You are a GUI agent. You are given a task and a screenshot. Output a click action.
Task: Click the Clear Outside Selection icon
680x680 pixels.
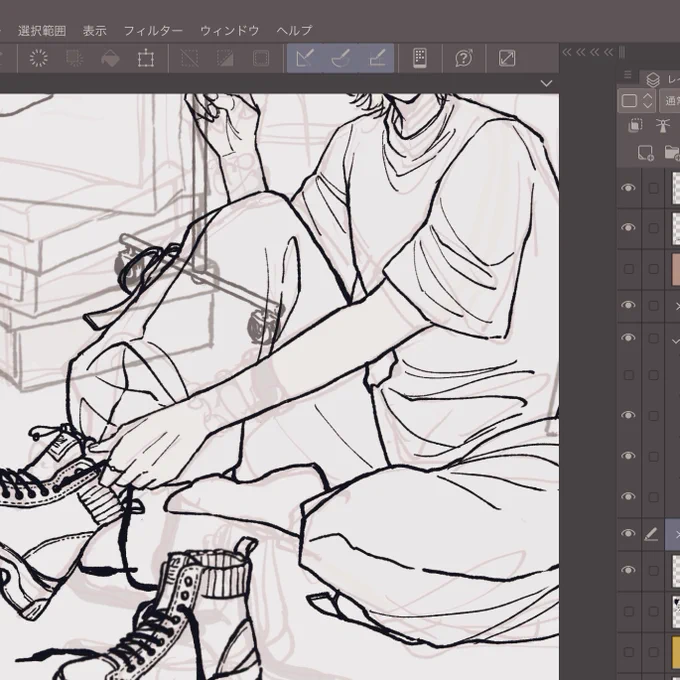[75, 58]
